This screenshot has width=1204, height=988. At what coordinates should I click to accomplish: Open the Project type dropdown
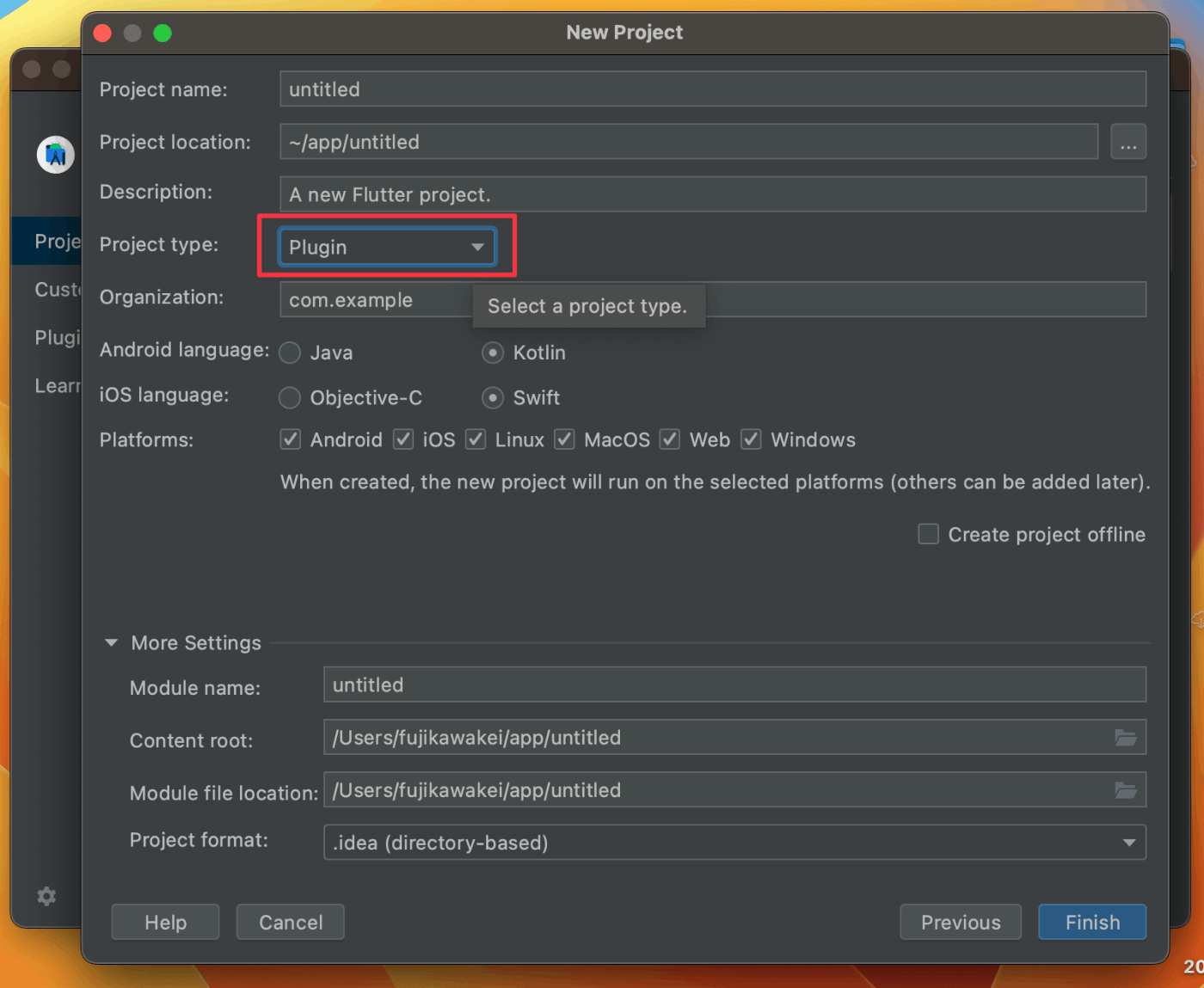[x=387, y=247]
